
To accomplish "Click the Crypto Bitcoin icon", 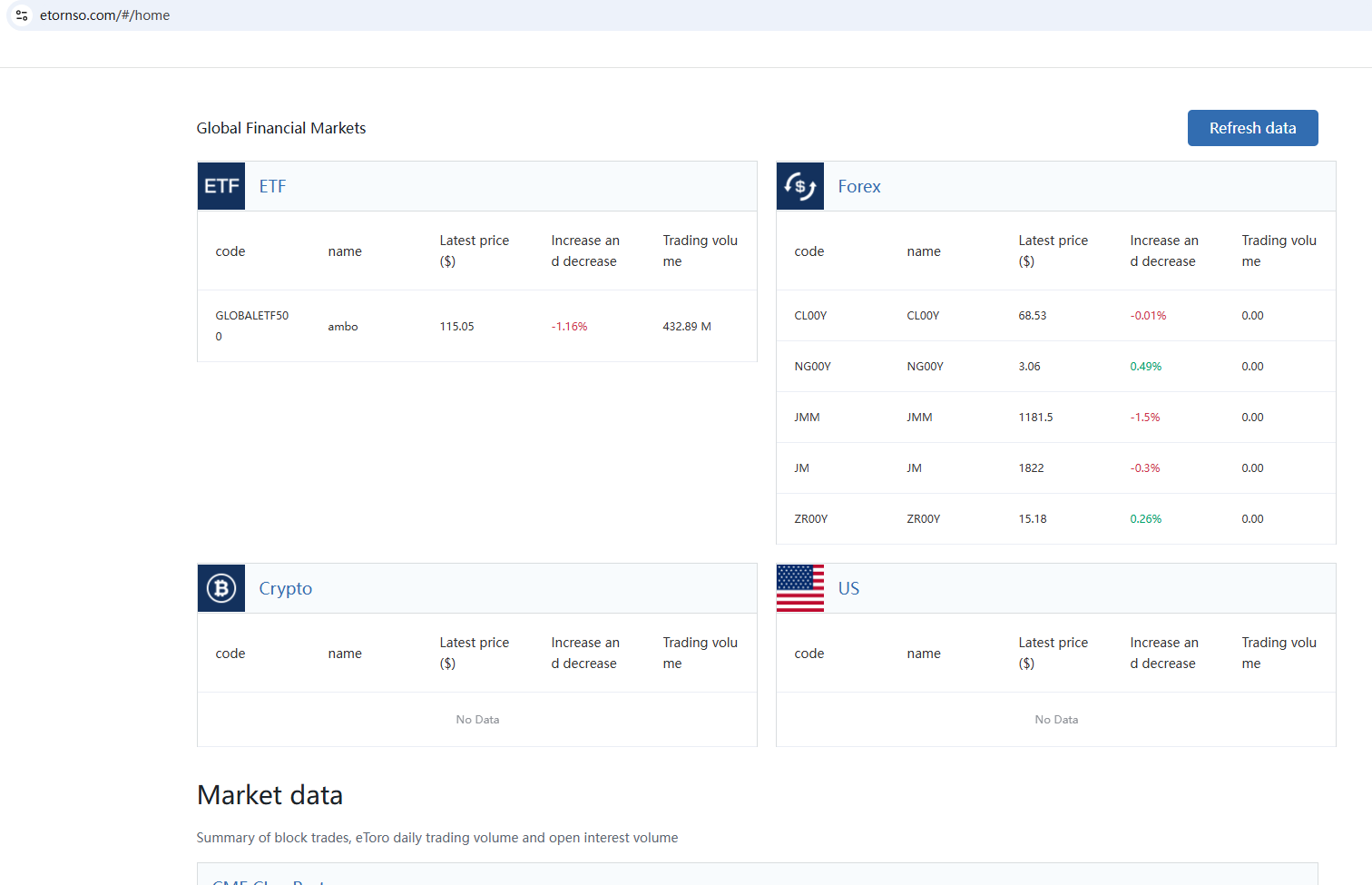I will [x=221, y=588].
